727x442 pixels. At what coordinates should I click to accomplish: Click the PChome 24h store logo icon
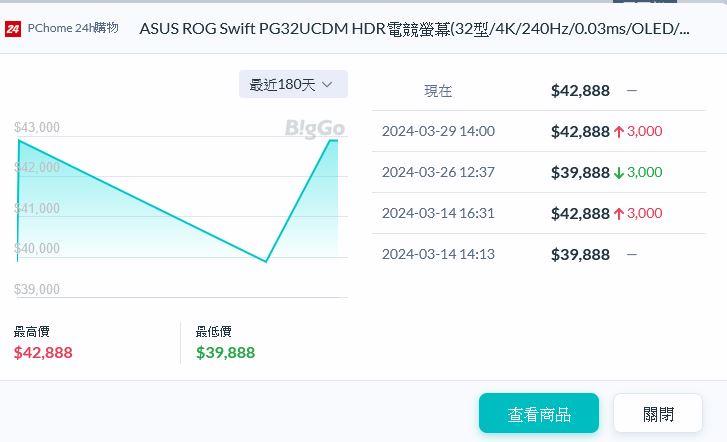coord(13,28)
